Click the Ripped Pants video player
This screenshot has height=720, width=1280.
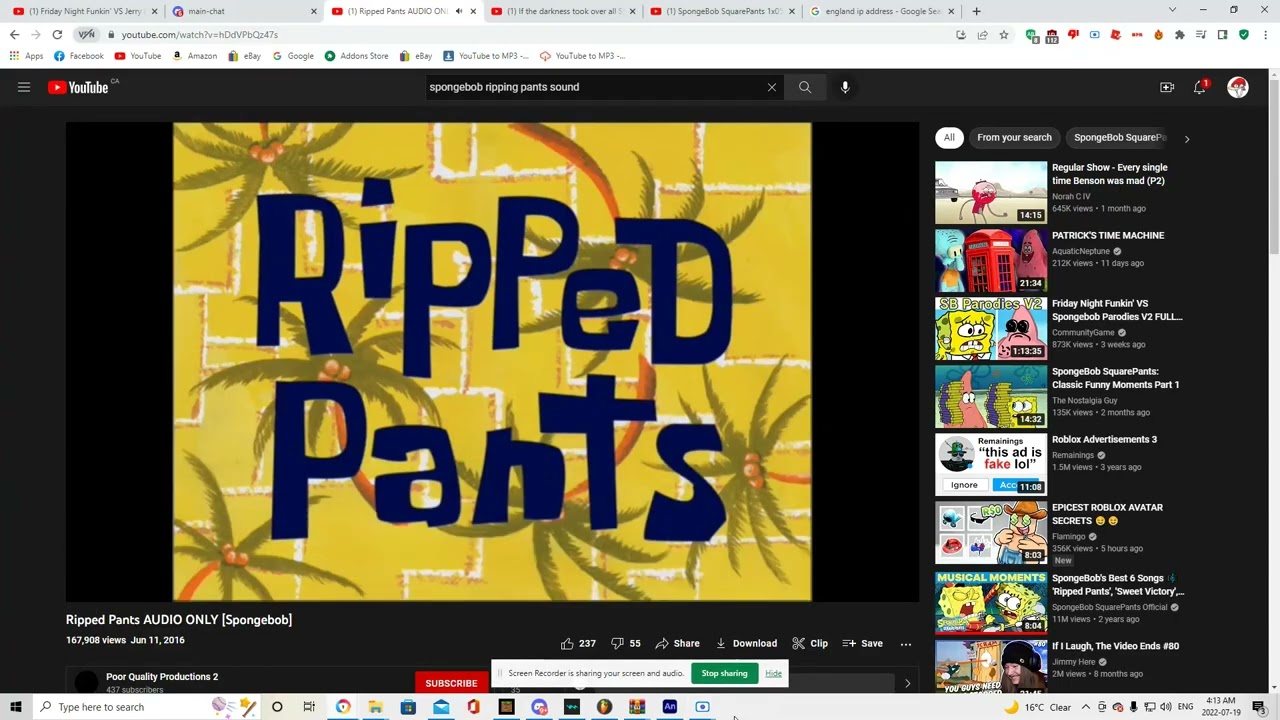click(492, 362)
